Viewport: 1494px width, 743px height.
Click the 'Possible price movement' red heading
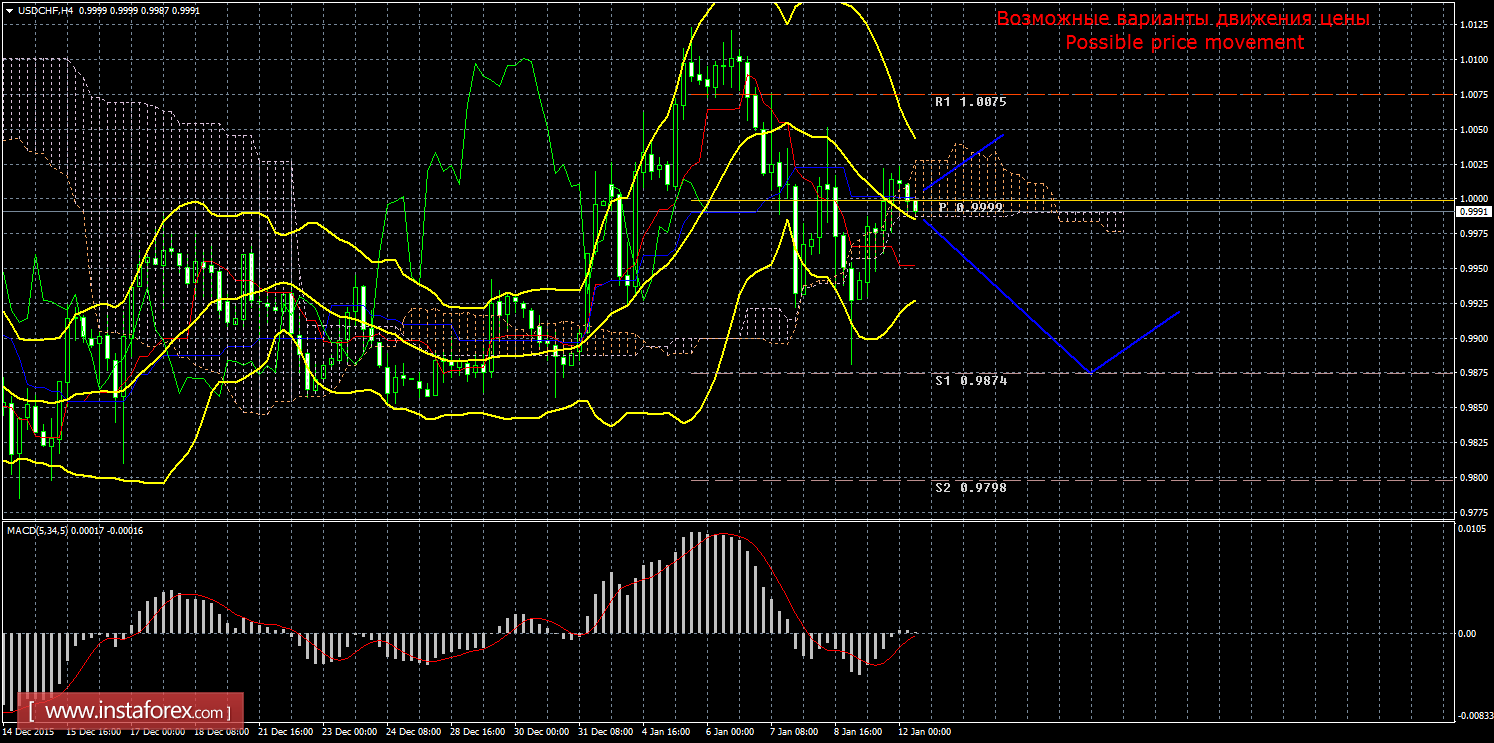point(1184,42)
